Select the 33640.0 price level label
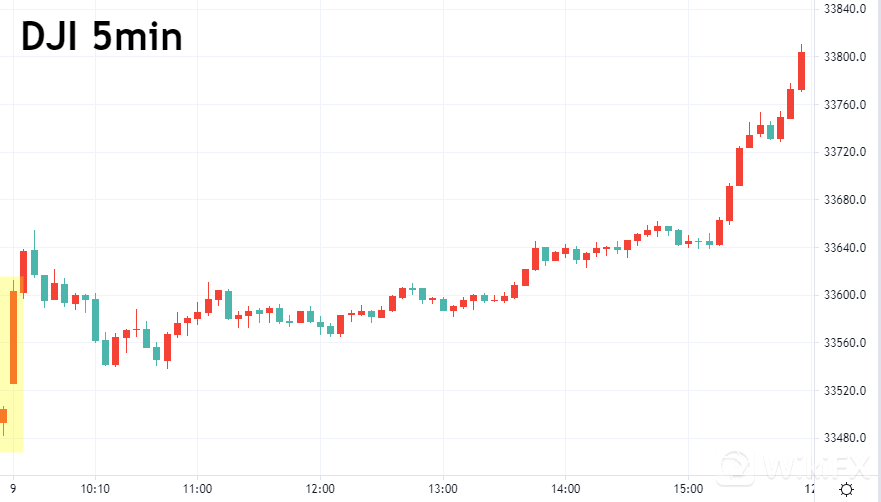The width and height of the screenshot is (881, 502). pos(844,248)
